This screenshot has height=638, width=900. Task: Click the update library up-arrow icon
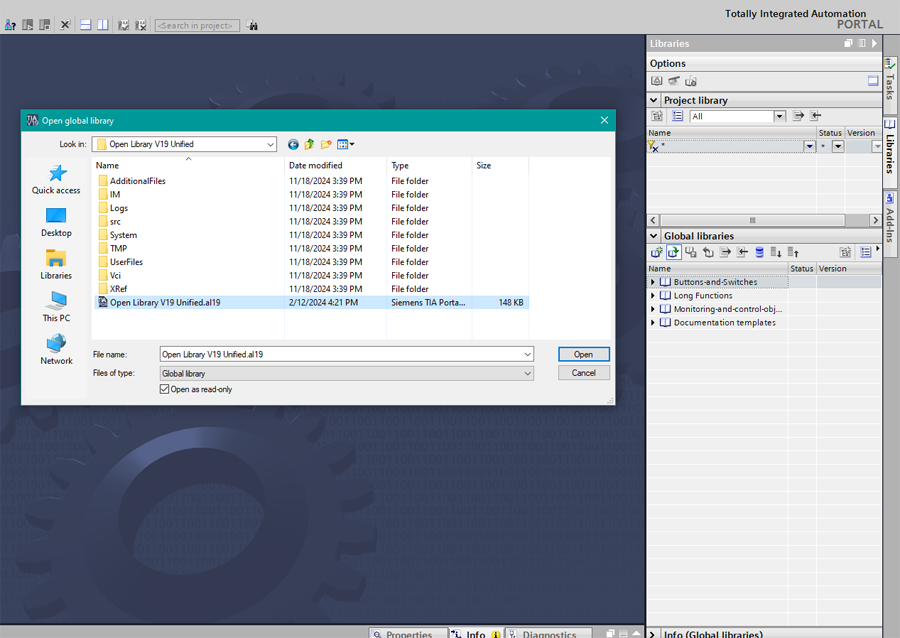coord(793,252)
